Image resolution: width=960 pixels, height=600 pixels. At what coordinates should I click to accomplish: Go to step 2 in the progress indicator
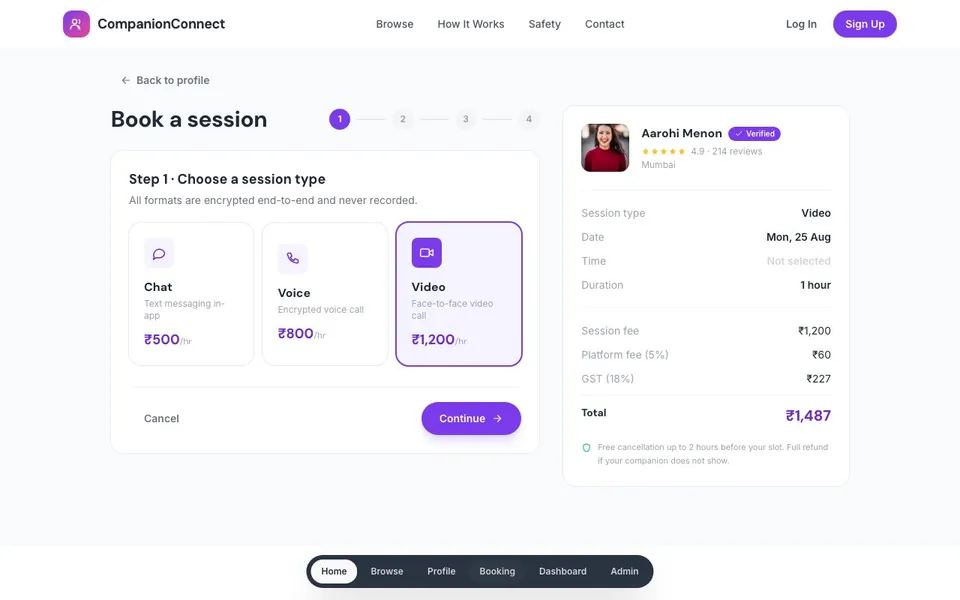(x=403, y=119)
